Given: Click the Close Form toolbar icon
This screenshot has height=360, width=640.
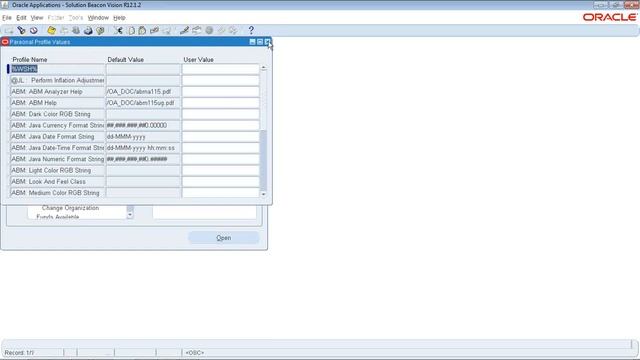Looking at the screenshot, I should click(x=100, y=31).
